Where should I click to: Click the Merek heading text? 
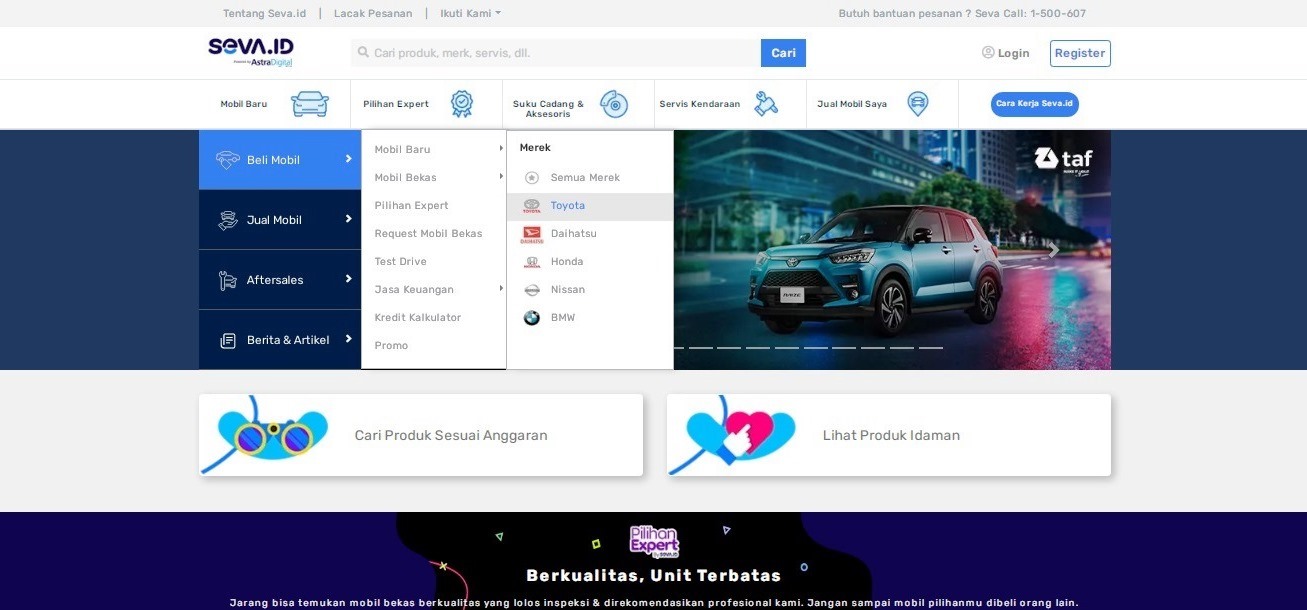tap(535, 148)
